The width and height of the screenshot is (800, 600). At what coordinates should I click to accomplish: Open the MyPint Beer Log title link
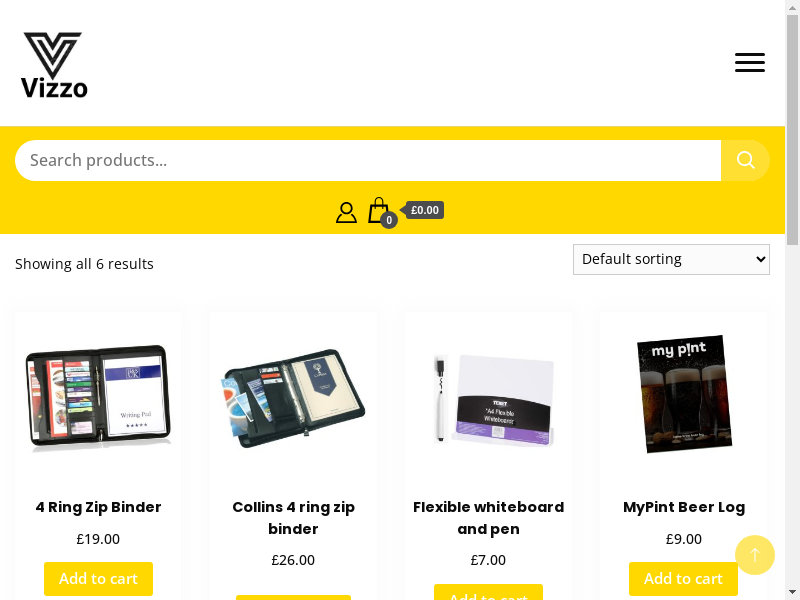684,507
